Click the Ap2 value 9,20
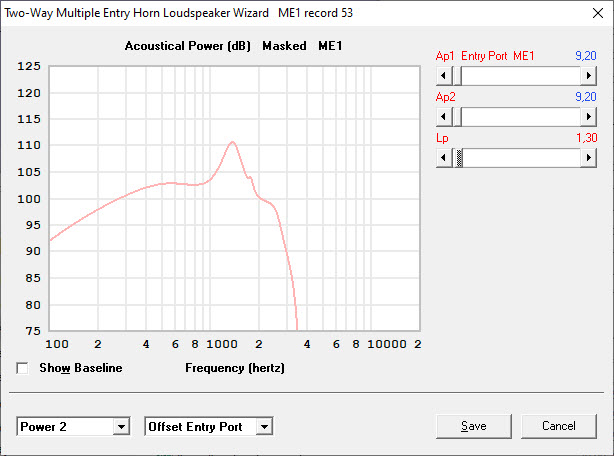614x456 pixels. point(585,97)
